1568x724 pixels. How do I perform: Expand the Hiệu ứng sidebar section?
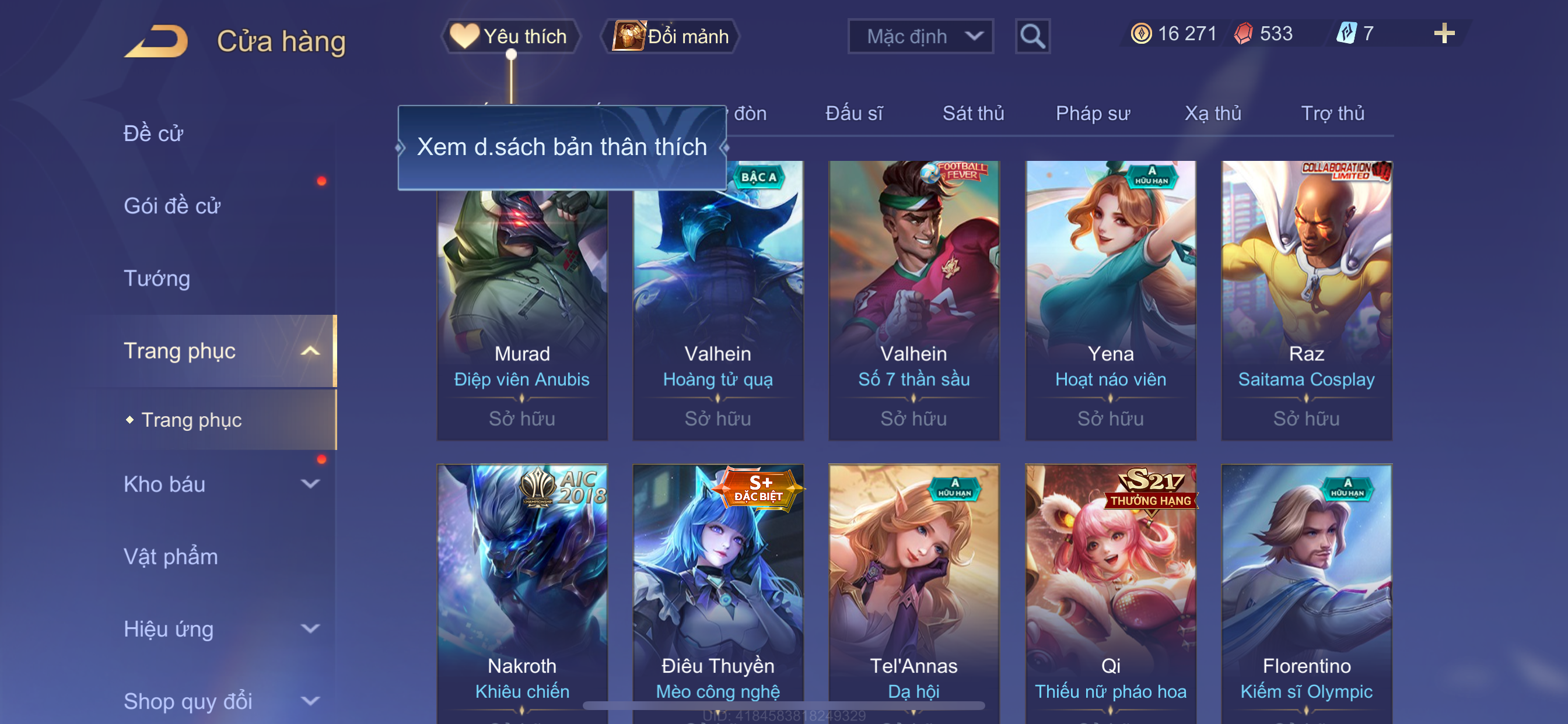(x=310, y=629)
